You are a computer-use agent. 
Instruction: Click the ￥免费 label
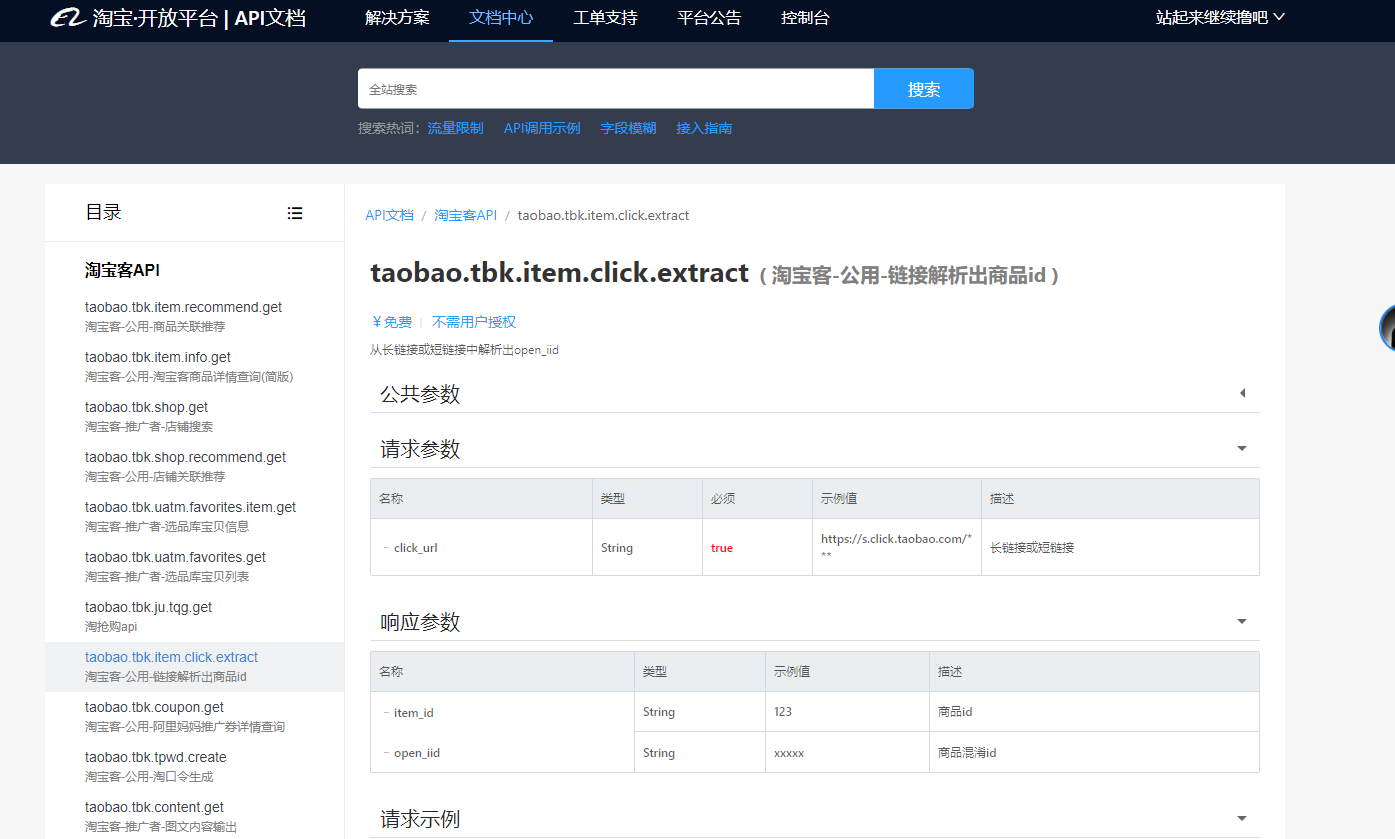tap(391, 322)
